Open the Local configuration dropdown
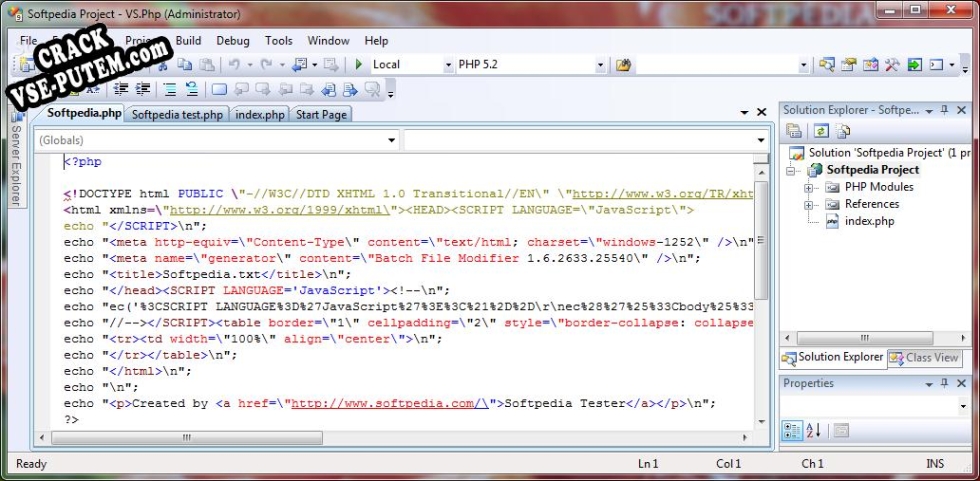The width and height of the screenshot is (980, 481). 448,65
